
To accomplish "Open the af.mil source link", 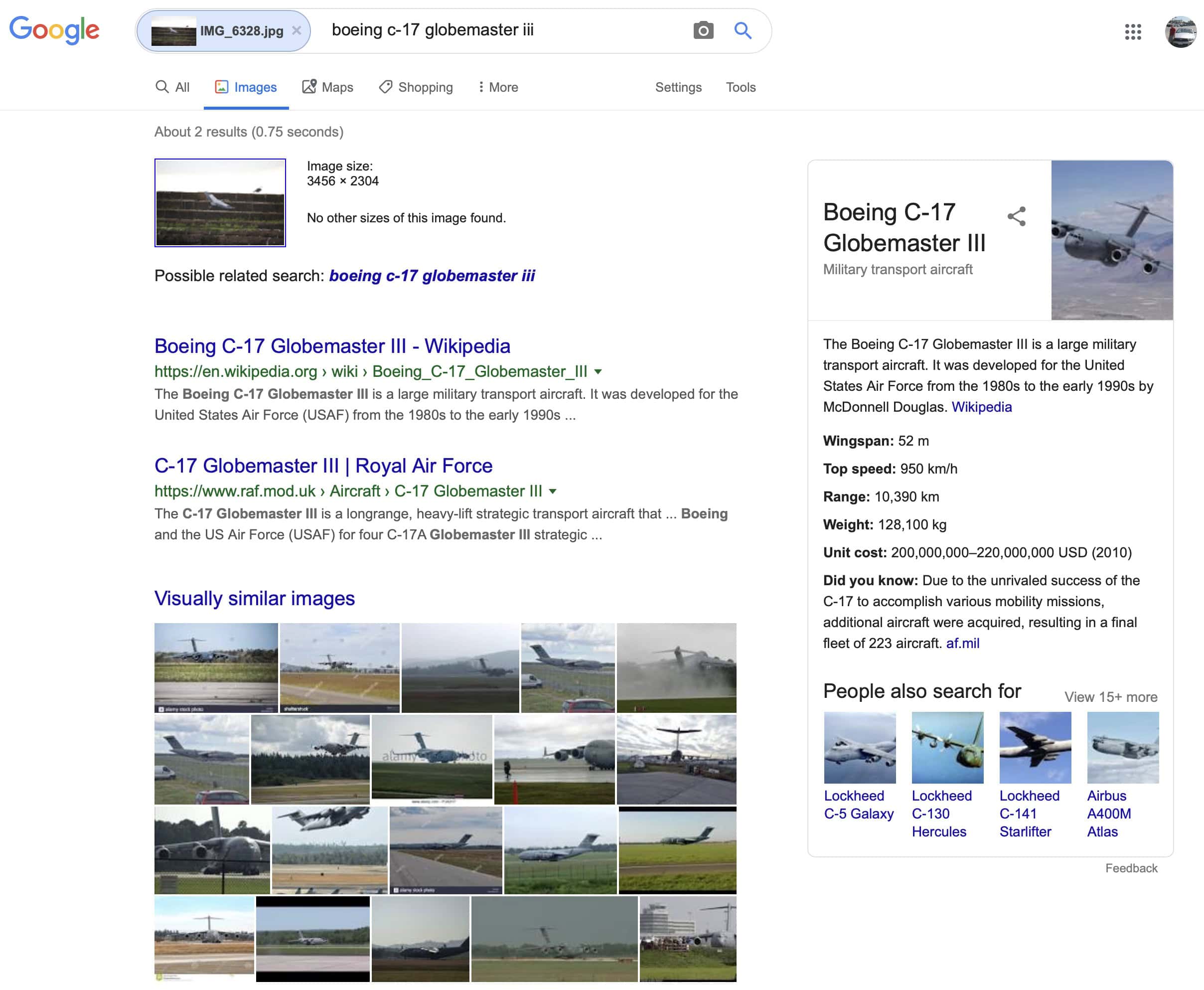I will coord(963,643).
